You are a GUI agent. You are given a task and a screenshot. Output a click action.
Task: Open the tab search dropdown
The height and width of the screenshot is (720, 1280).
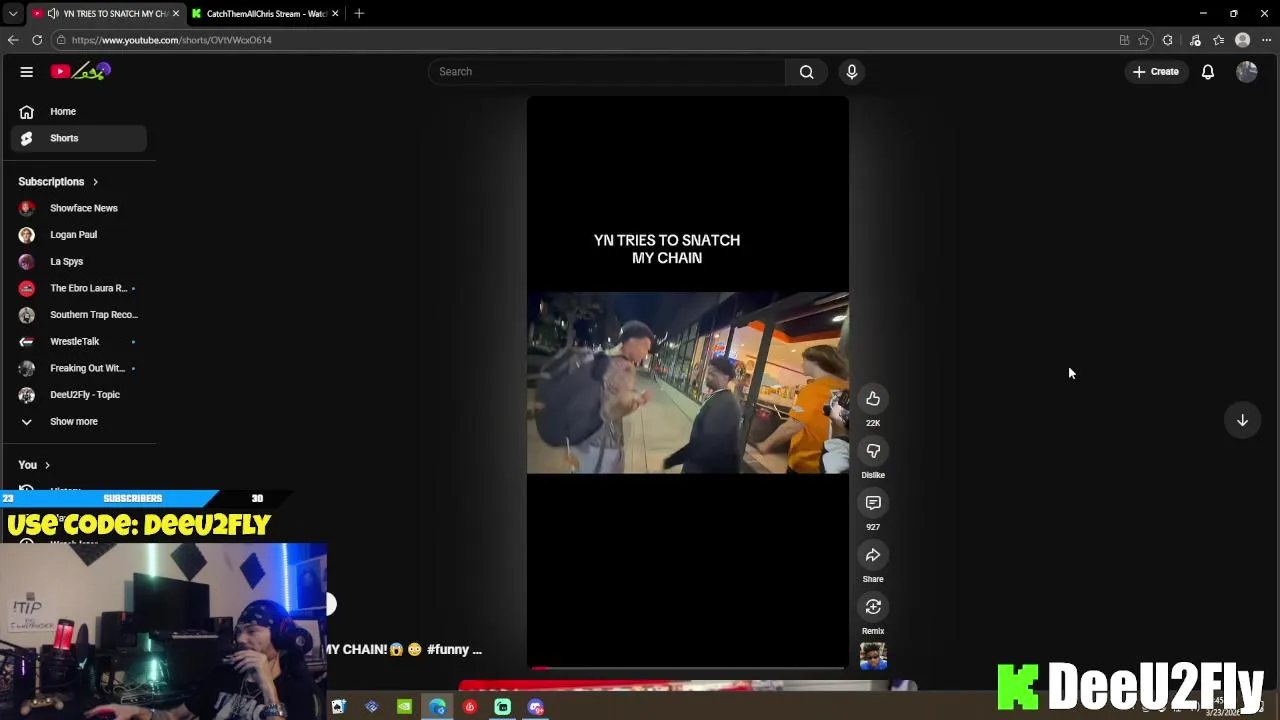click(12, 13)
